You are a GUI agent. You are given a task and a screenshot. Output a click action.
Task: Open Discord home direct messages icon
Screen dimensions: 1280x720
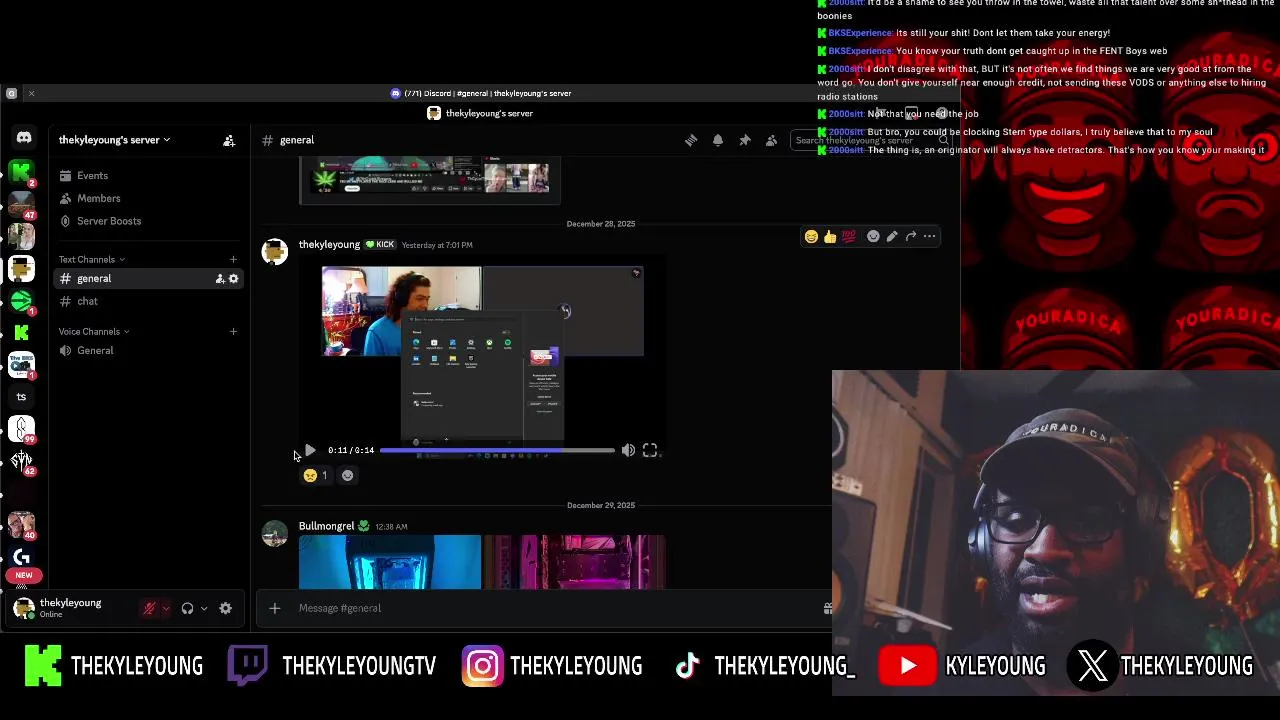[24, 138]
